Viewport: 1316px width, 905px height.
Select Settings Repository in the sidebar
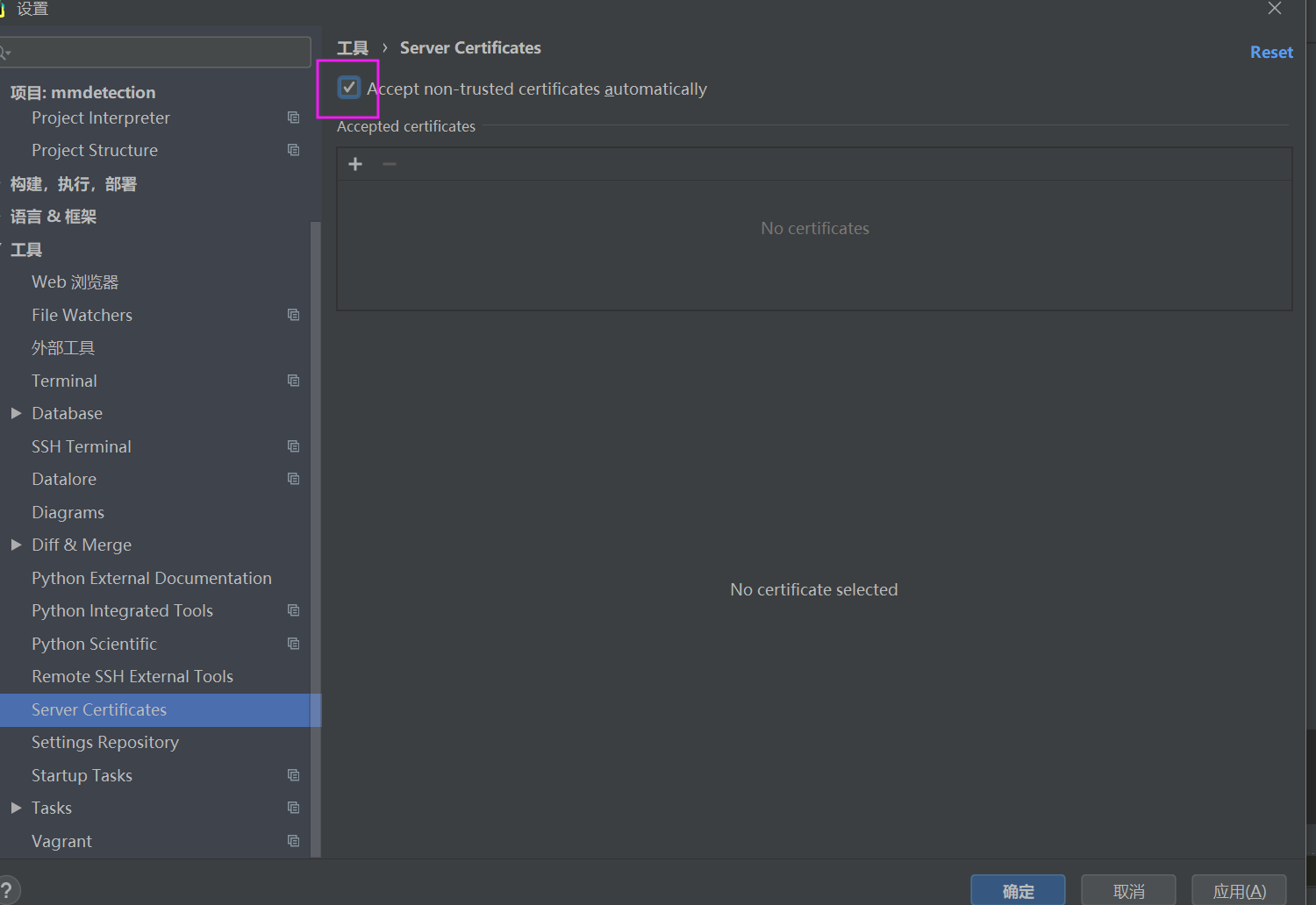tap(105, 742)
